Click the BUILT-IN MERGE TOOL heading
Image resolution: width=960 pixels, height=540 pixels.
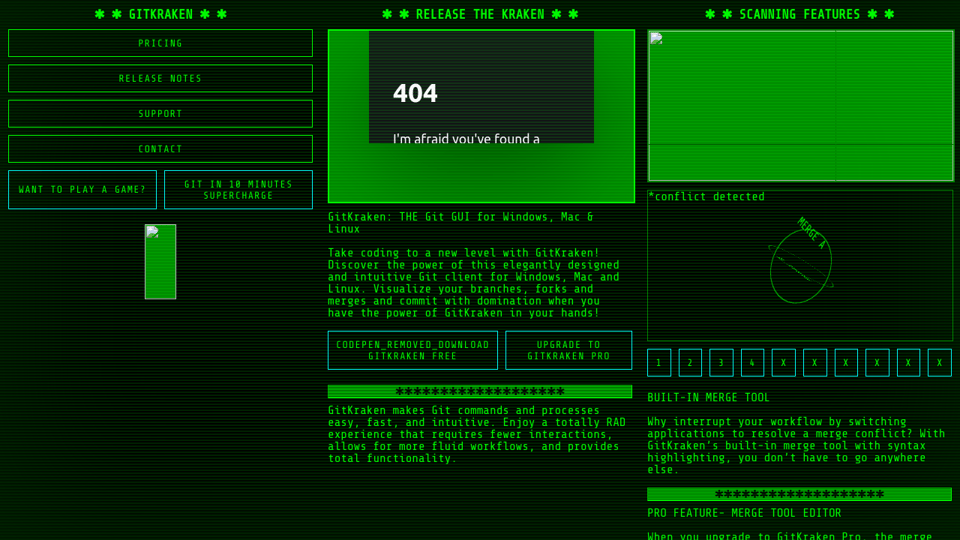(x=708, y=397)
